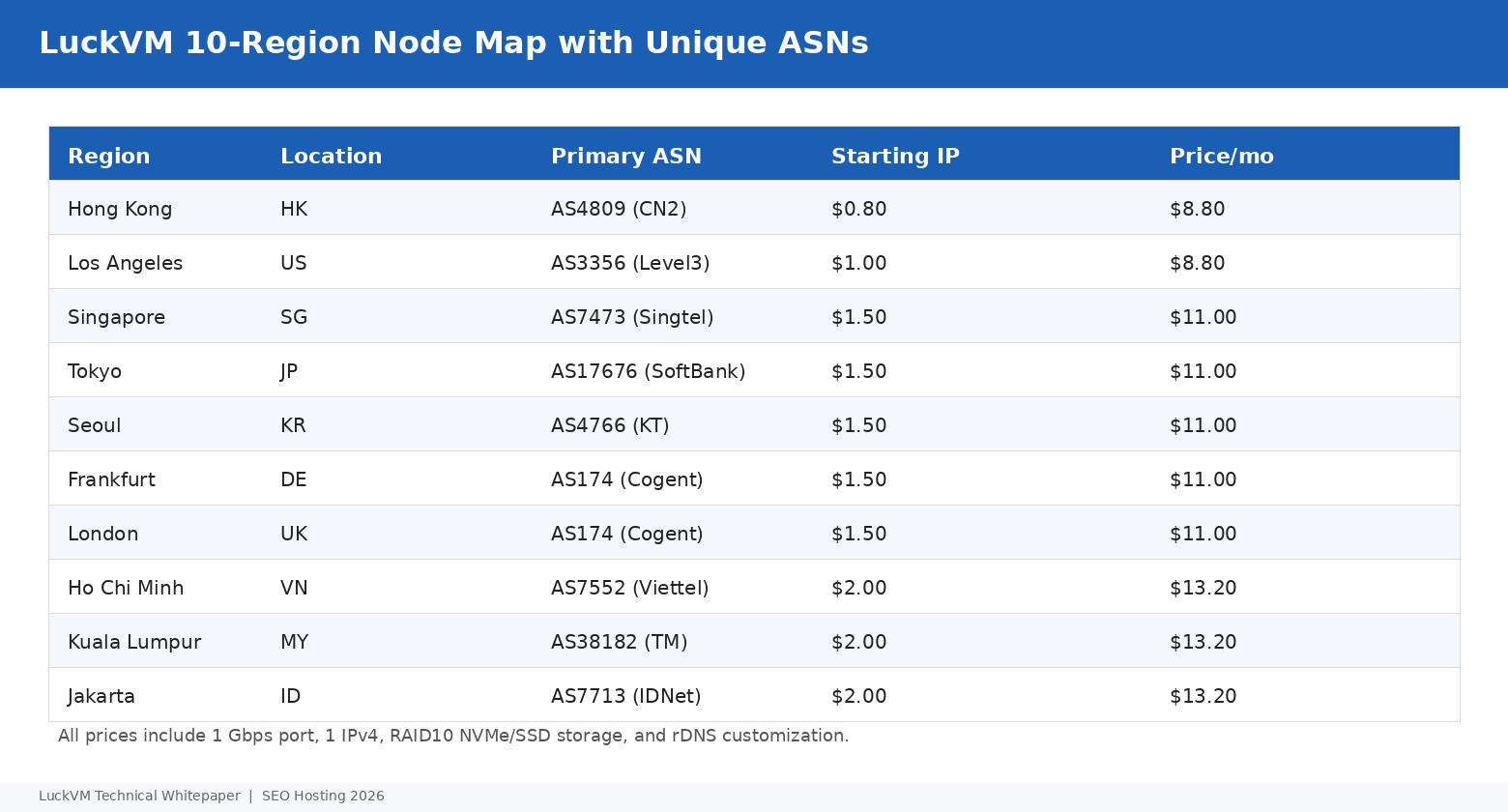Select the 'Region' column header
1508x812 pixels.
[x=109, y=157]
